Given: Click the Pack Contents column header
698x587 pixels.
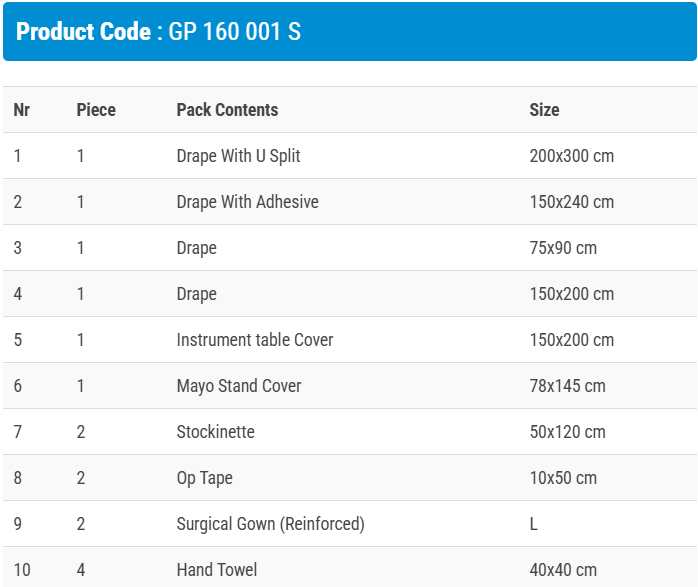Looking at the screenshot, I should point(227,110).
